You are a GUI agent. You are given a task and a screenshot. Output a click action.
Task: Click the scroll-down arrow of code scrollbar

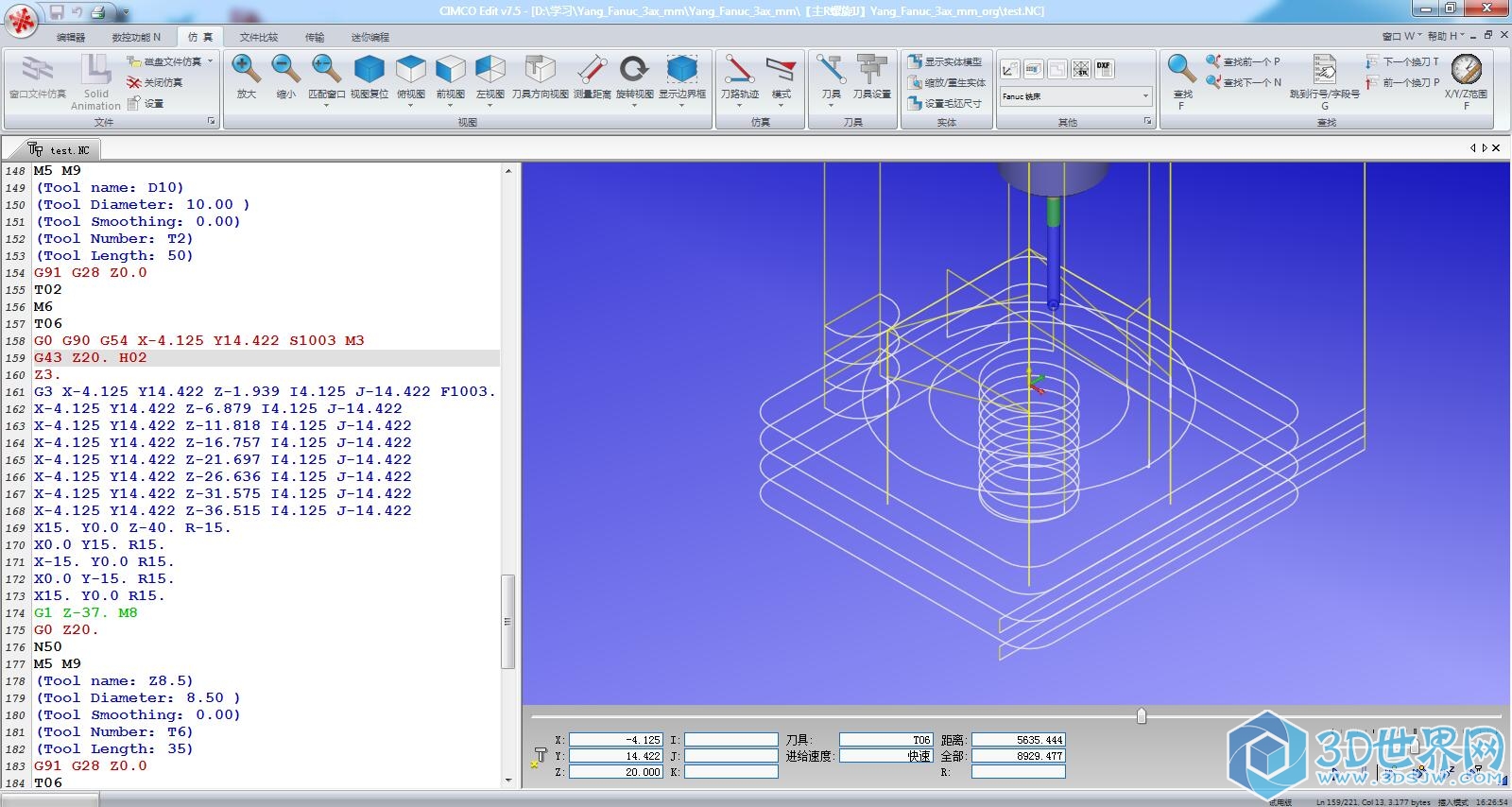click(508, 781)
